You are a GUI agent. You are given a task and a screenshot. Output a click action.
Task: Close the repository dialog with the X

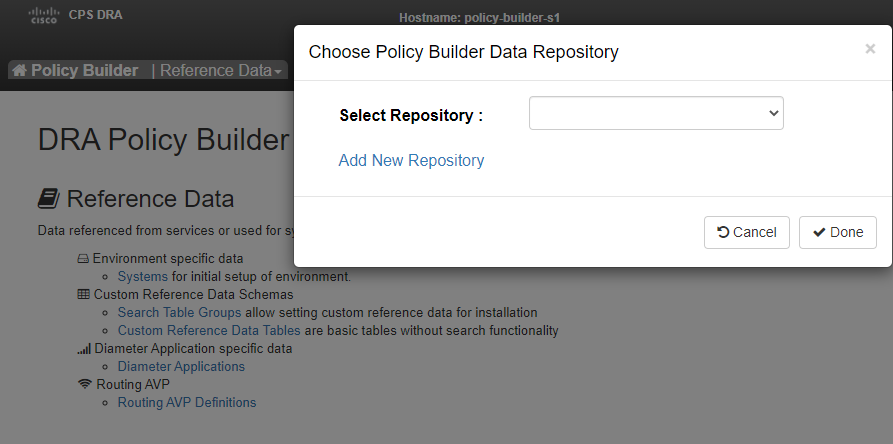point(870,49)
